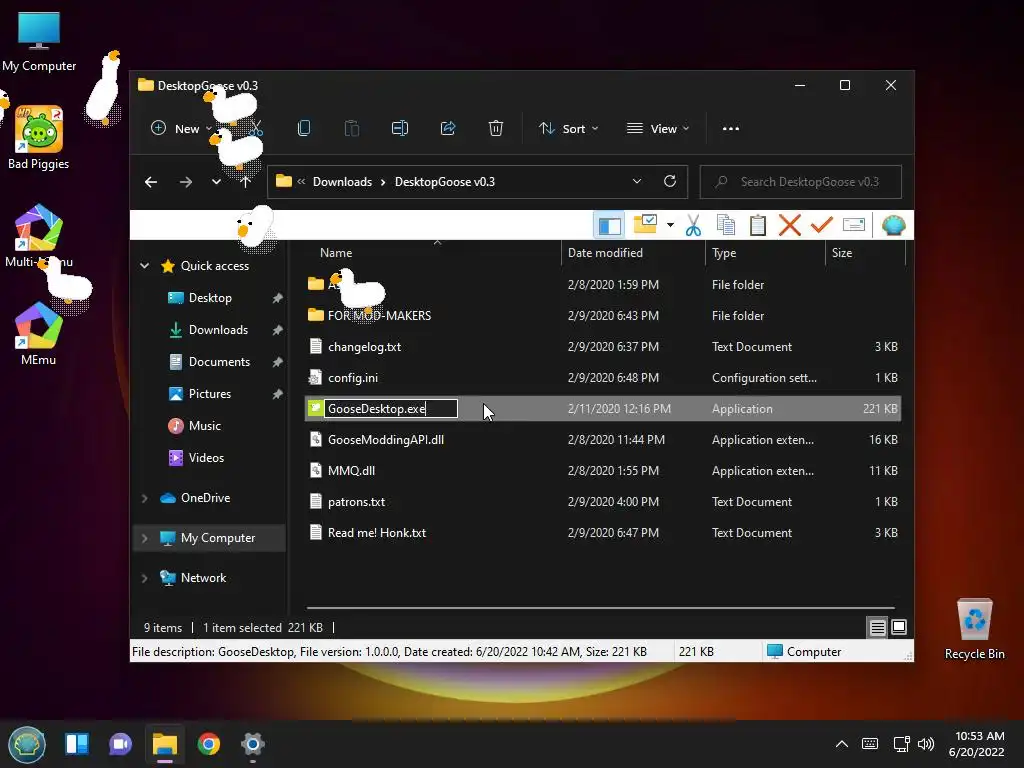Go back with the left arrow

tap(151, 182)
